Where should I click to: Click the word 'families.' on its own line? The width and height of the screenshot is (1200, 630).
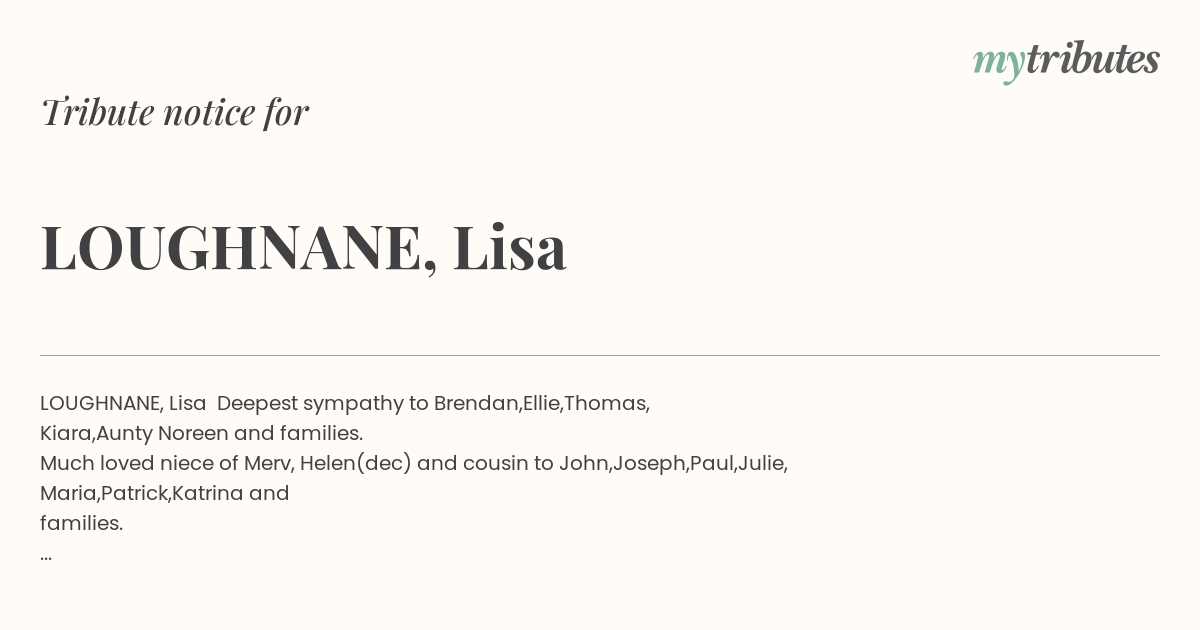81,523
